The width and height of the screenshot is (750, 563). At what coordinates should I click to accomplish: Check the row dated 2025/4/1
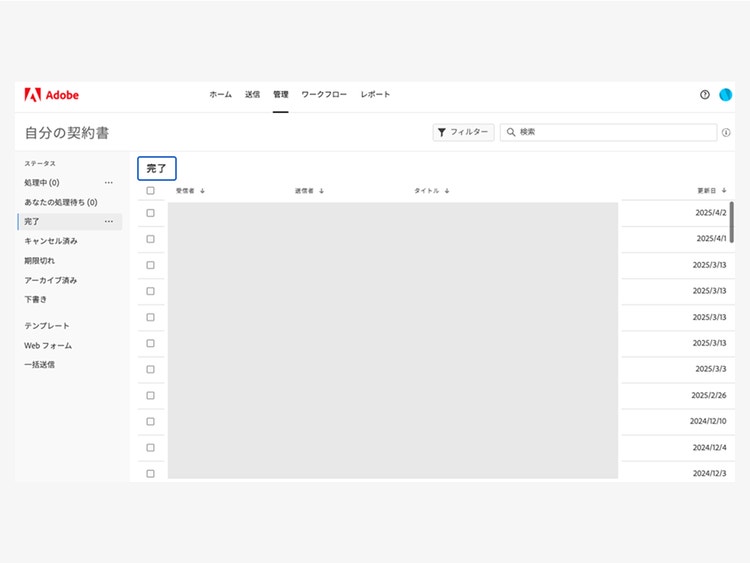tap(151, 239)
